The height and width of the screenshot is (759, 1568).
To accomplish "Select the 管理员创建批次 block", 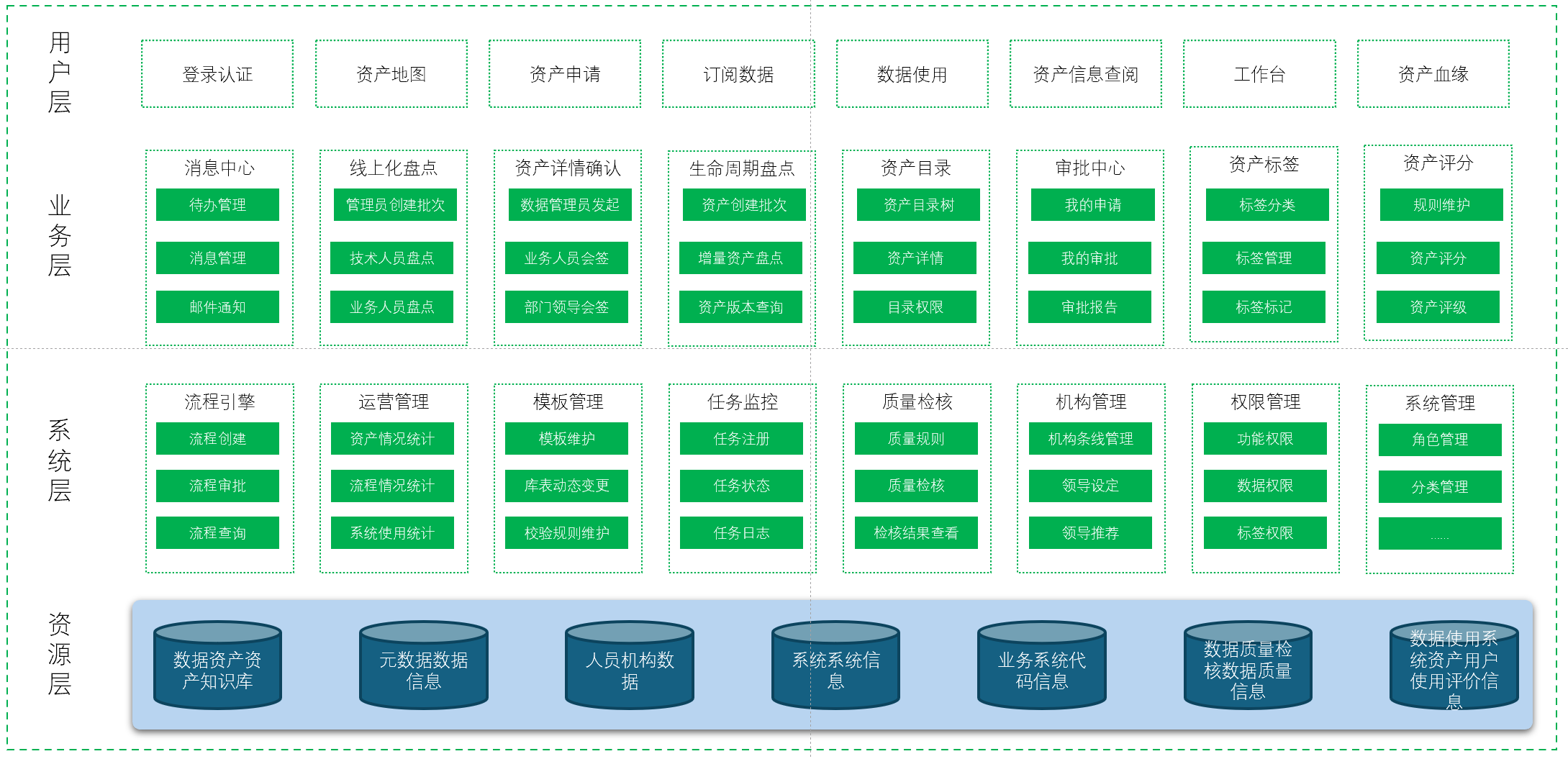I will point(395,205).
